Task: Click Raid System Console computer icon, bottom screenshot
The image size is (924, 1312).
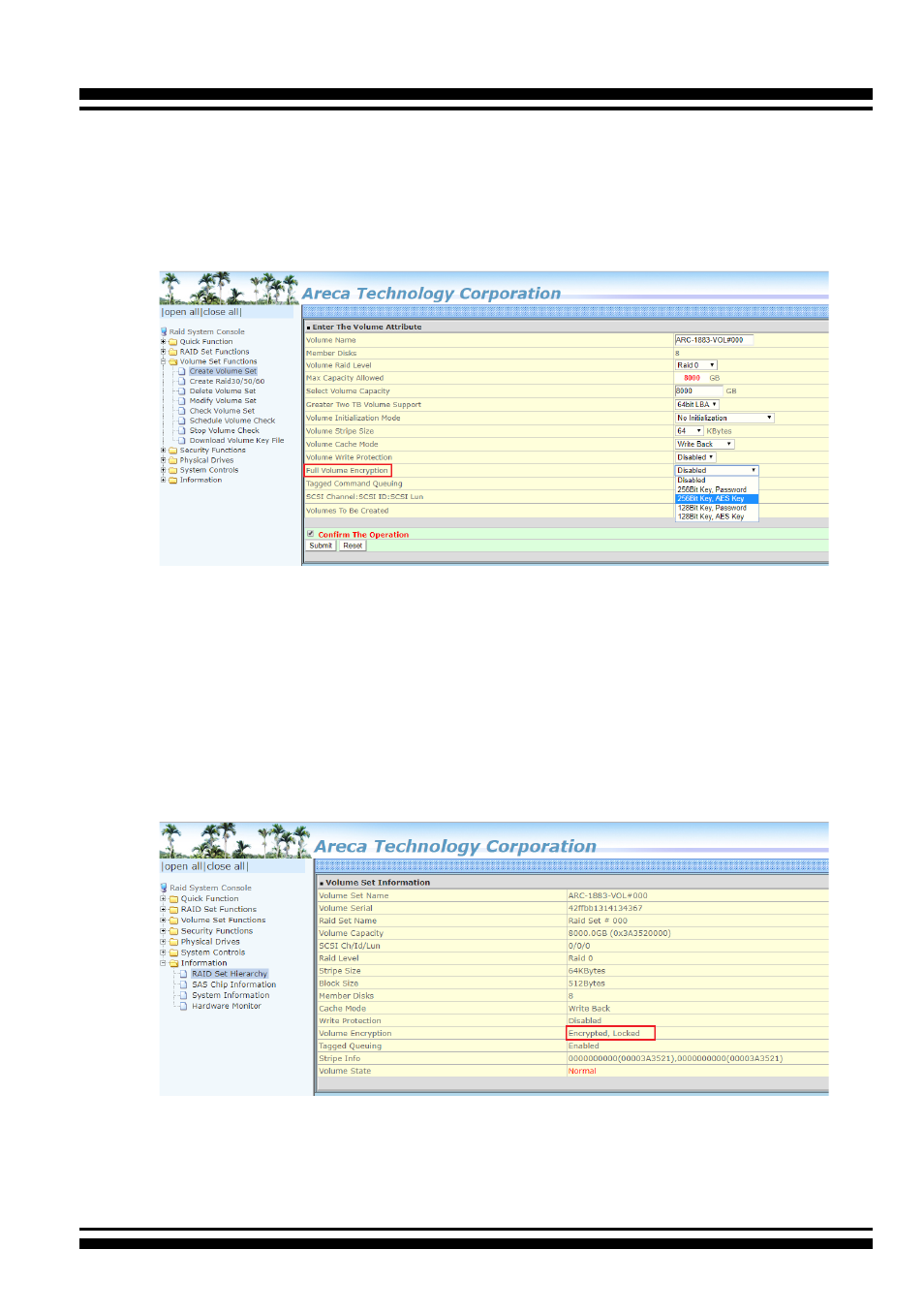Action: click(x=164, y=888)
